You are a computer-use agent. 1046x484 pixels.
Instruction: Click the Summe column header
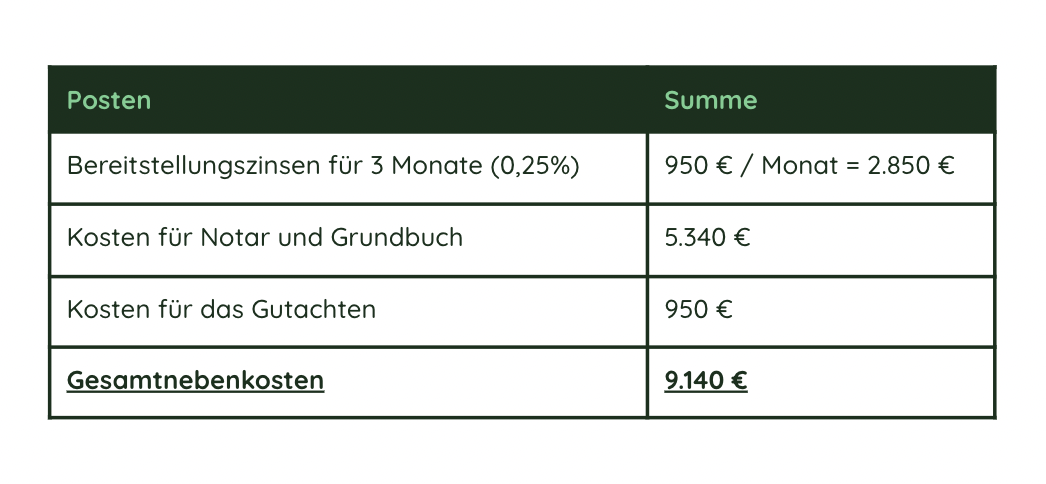(x=710, y=101)
